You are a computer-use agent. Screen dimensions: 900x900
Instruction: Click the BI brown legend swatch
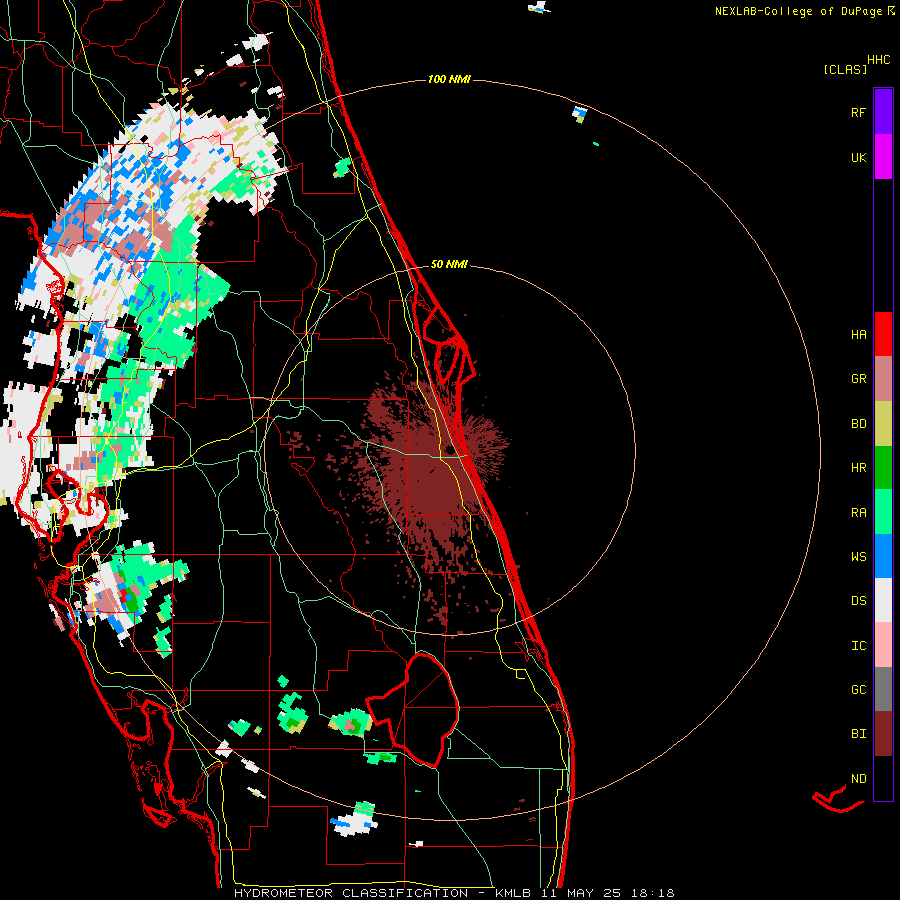[x=883, y=734]
